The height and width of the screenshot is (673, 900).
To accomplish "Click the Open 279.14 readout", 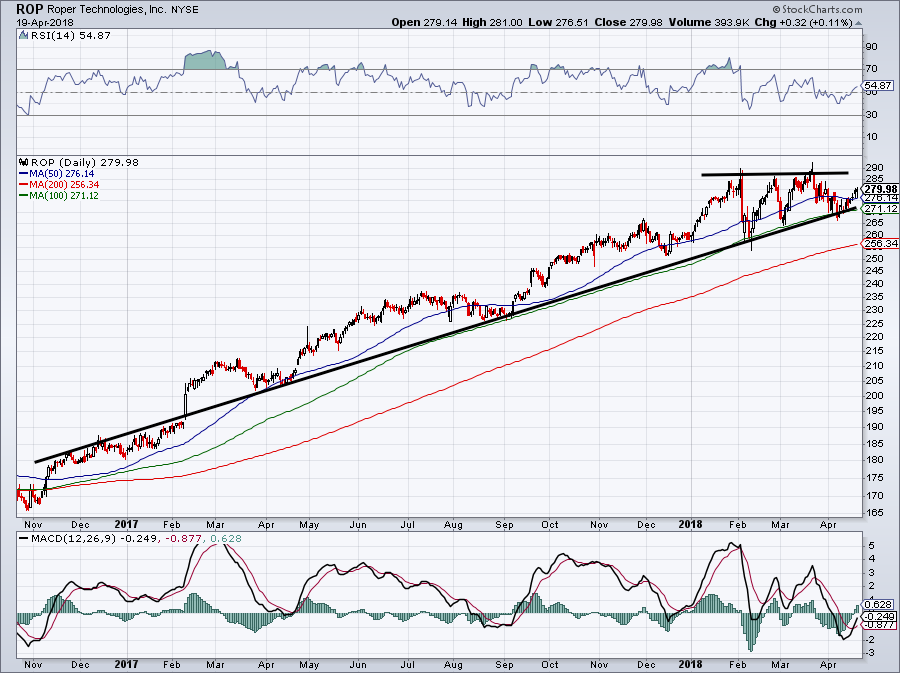I will [x=424, y=22].
